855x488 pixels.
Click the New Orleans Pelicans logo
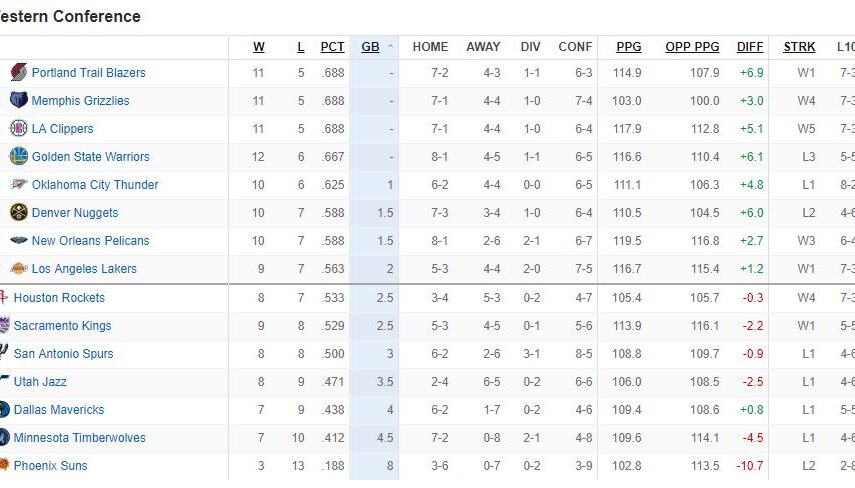(x=19, y=241)
